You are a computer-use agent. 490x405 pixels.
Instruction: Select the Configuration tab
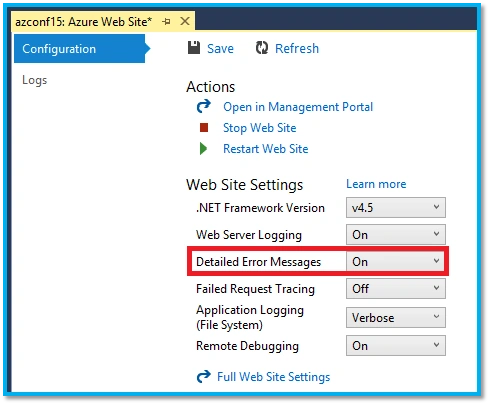click(82, 49)
